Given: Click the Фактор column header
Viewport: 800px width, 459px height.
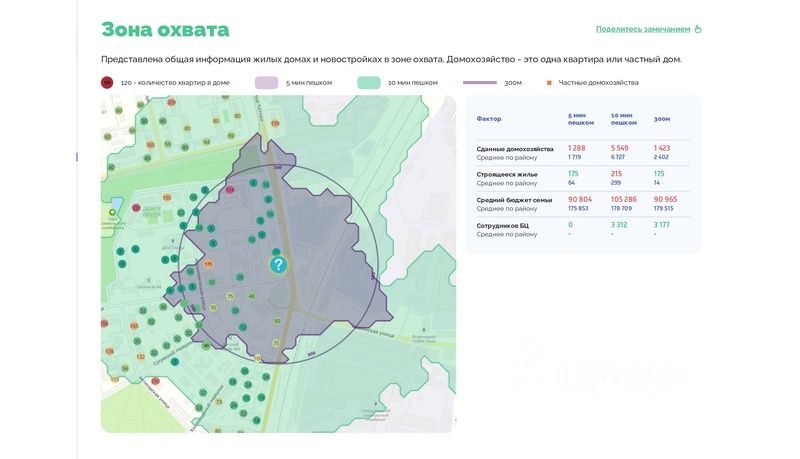Looking at the screenshot, I should 489,119.
